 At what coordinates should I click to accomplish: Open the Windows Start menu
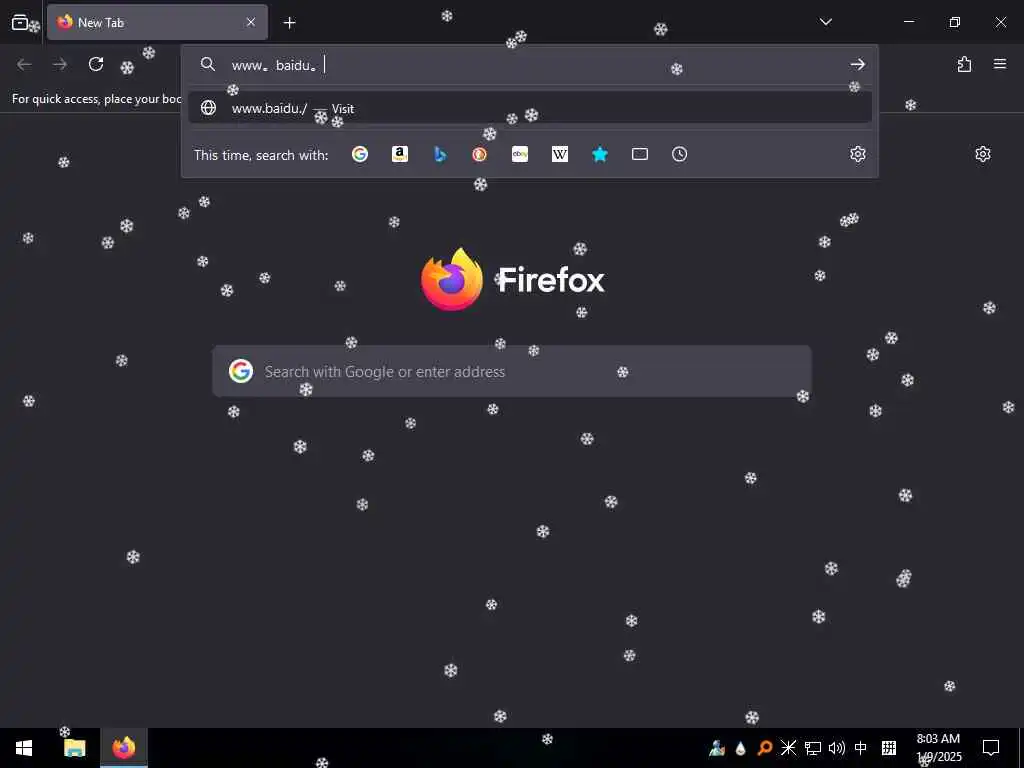(x=24, y=748)
